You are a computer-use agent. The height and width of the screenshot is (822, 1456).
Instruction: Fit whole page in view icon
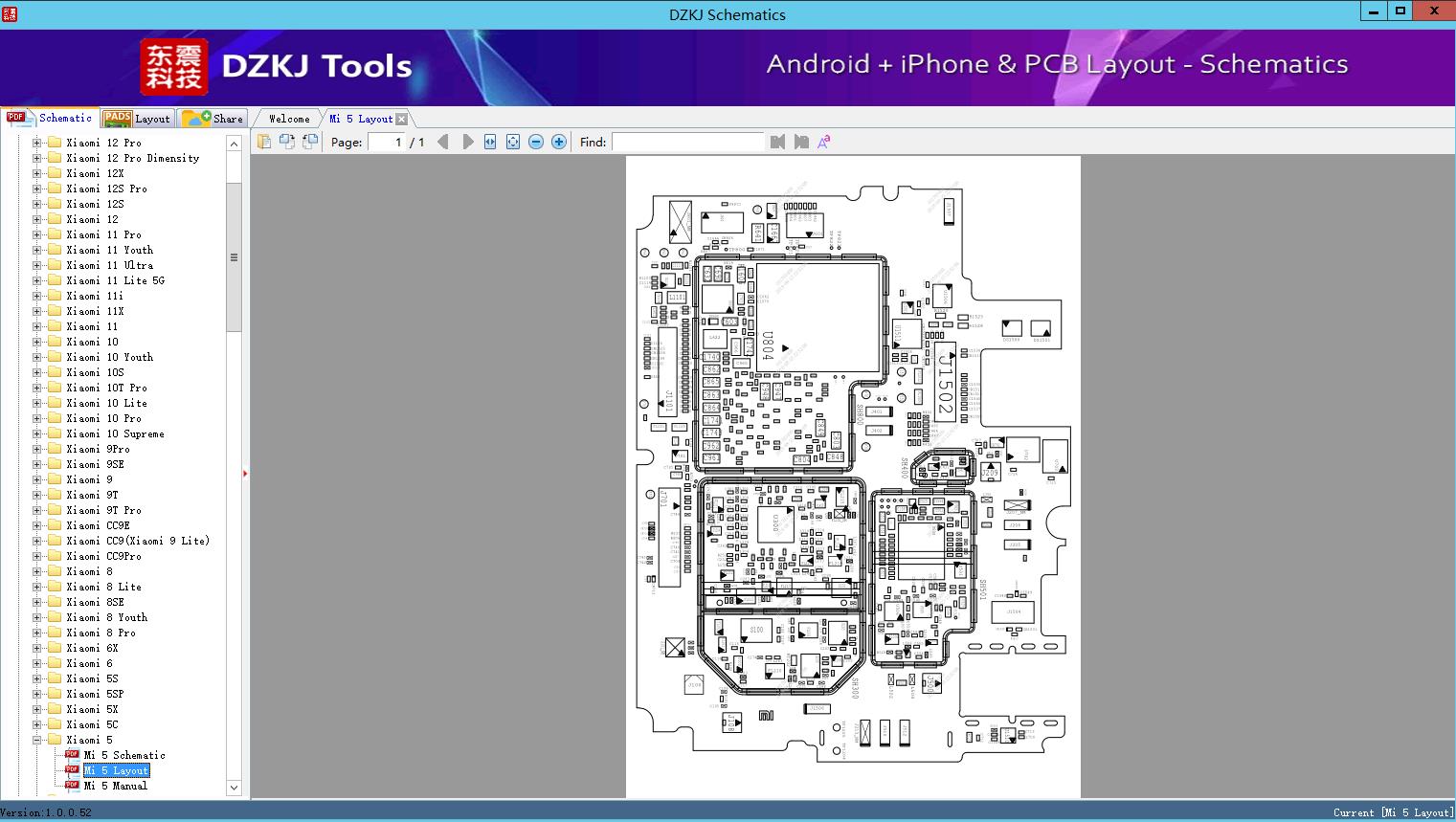coord(513,142)
